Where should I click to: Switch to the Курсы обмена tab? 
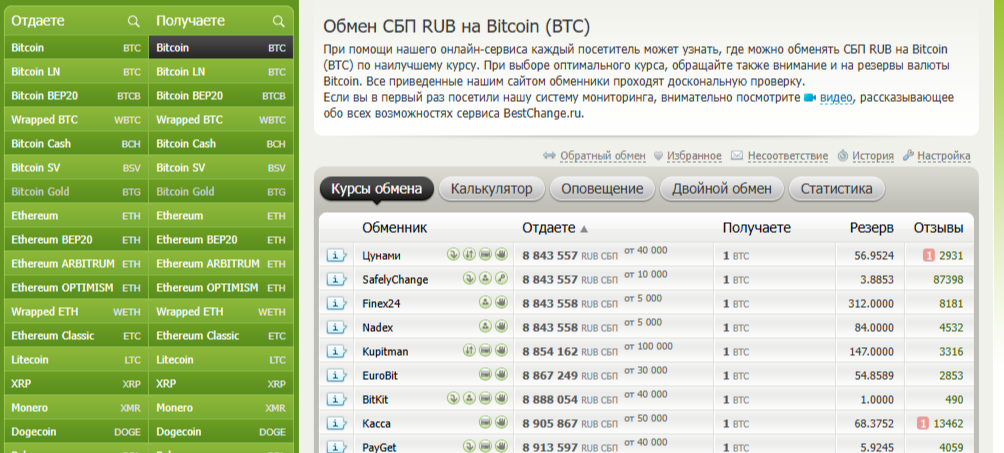coord(376,189)
